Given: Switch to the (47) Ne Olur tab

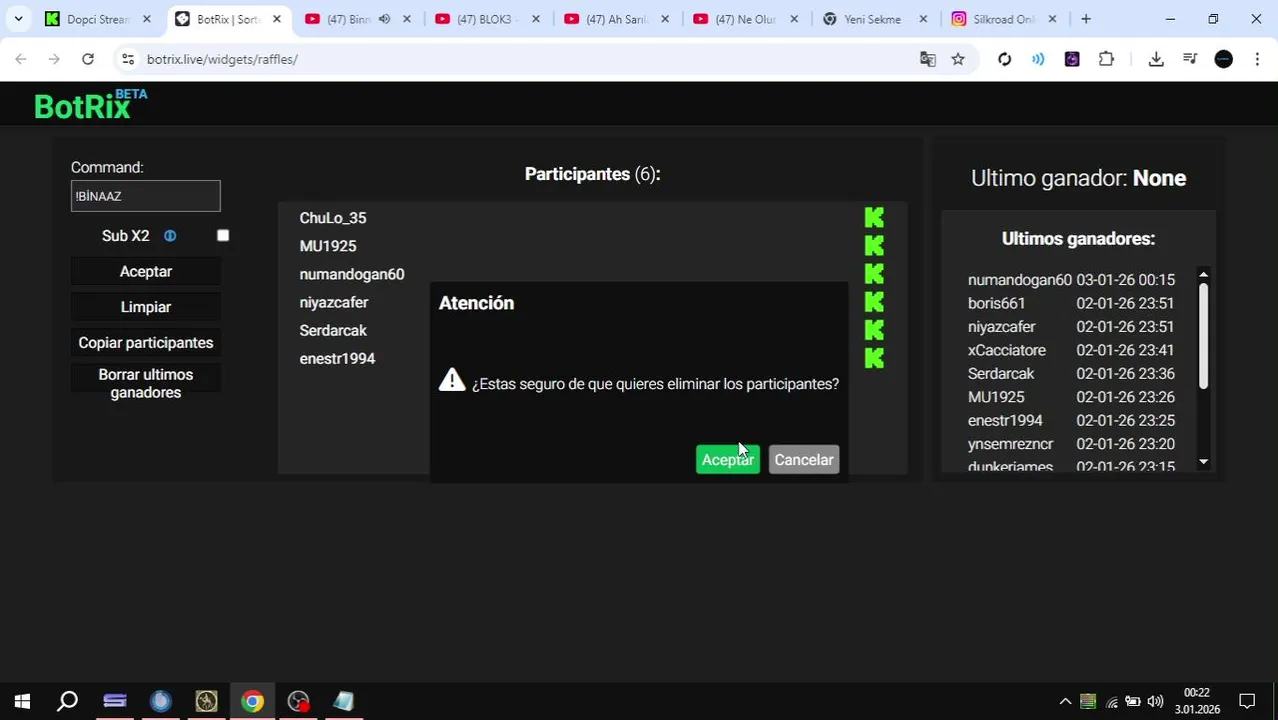Looking at the screenshot, I should click(x=745, y=19).
